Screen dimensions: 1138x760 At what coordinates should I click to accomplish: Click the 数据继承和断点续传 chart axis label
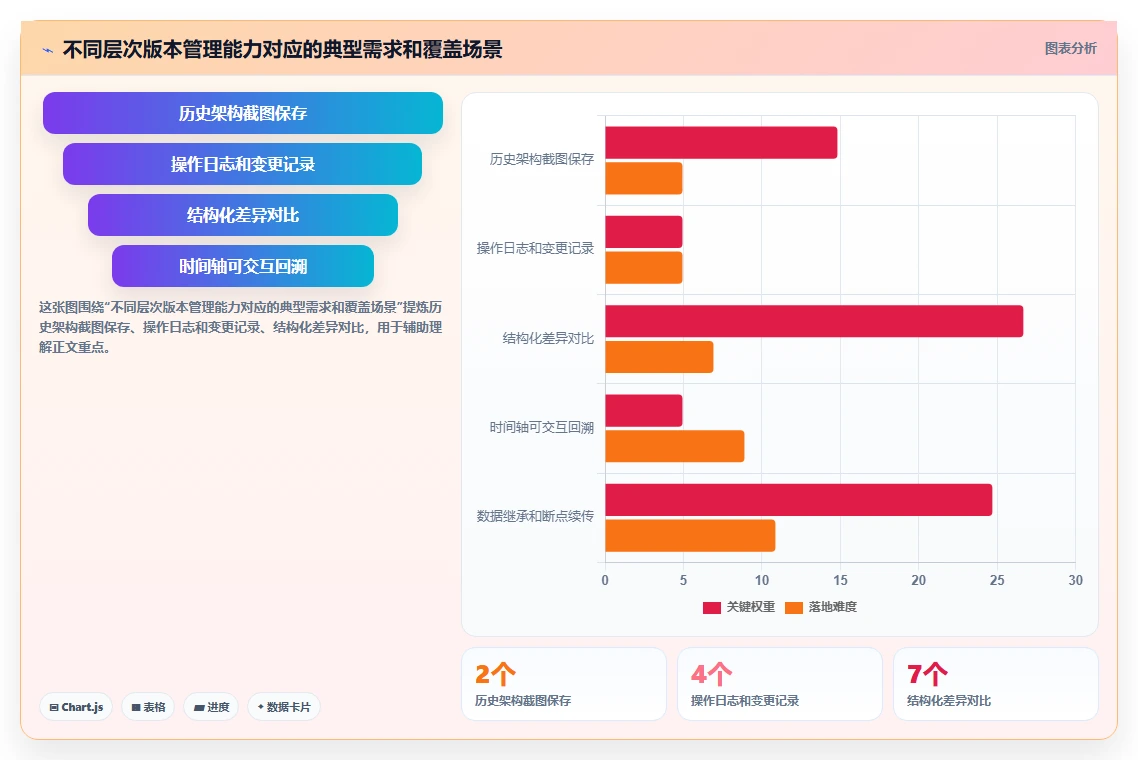coord(535,516)
